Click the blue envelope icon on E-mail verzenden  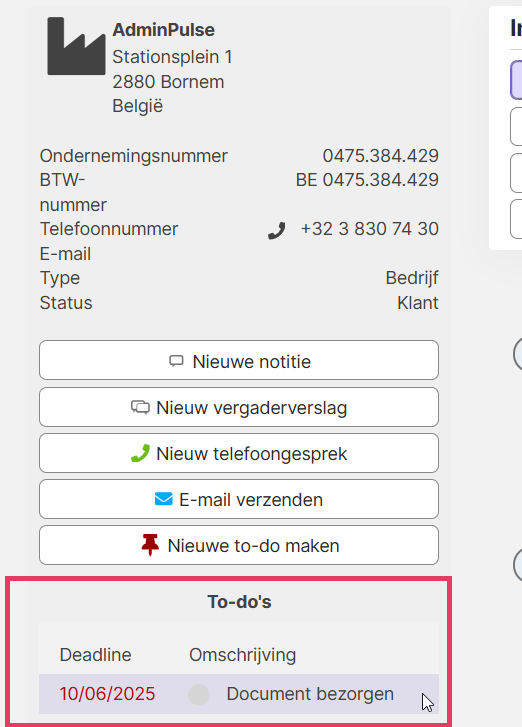tap(164, 499)
